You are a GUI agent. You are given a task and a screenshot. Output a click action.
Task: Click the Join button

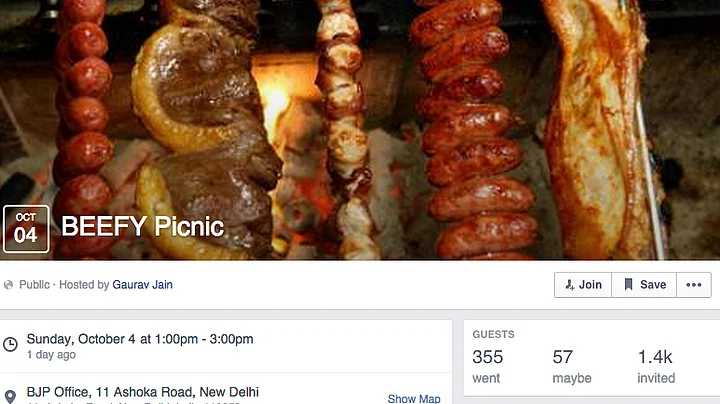(x=583, y=285)
